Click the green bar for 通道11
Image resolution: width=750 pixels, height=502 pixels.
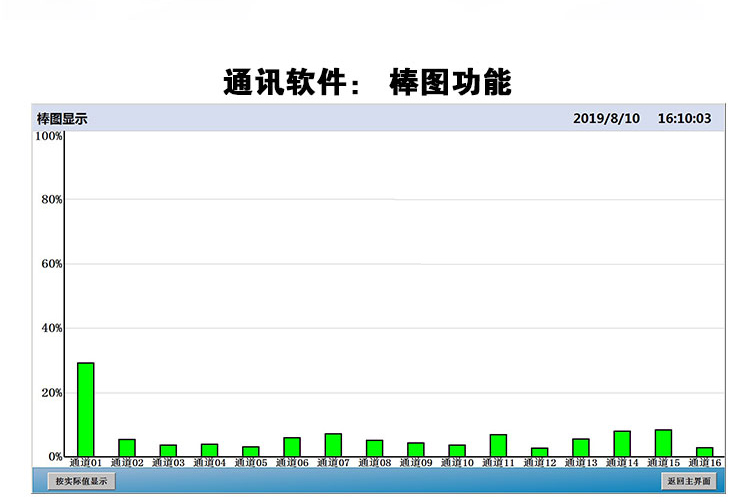[498, 446]
